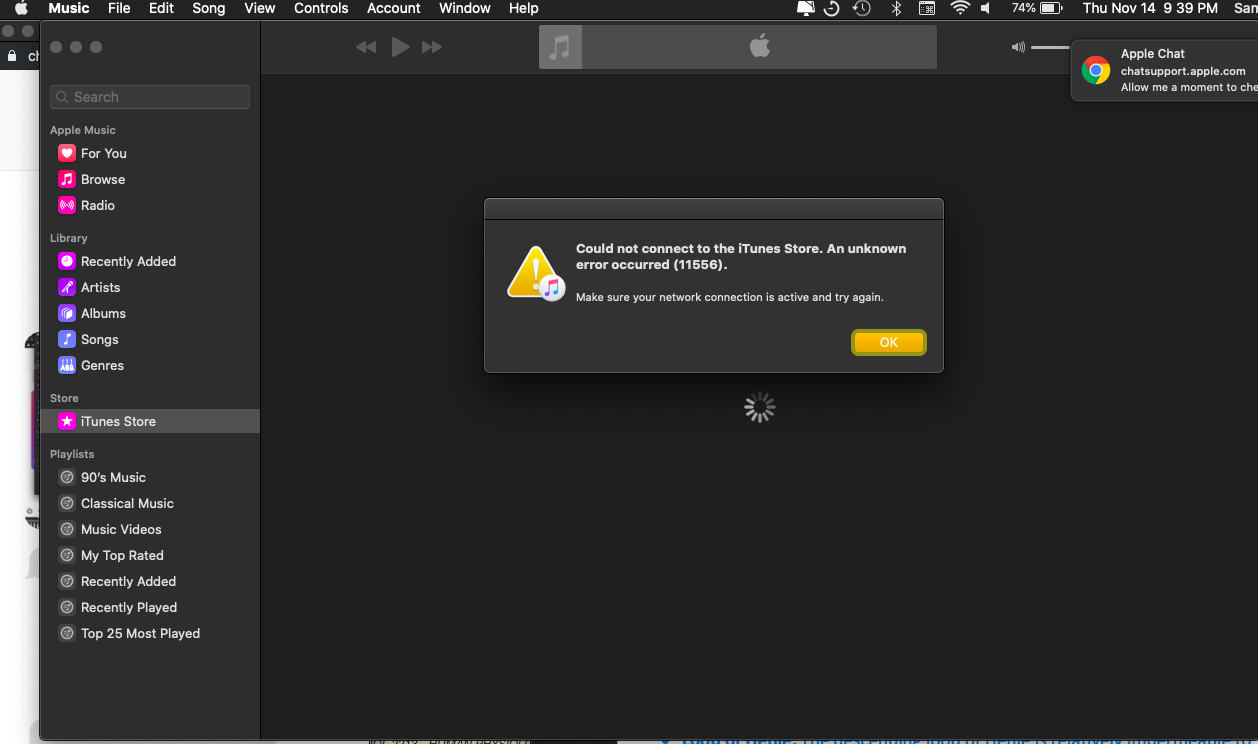This screenshot has width=1258, height=744.
Task: Select Music Videos playlist gear icon
Action: pos(67,529)
